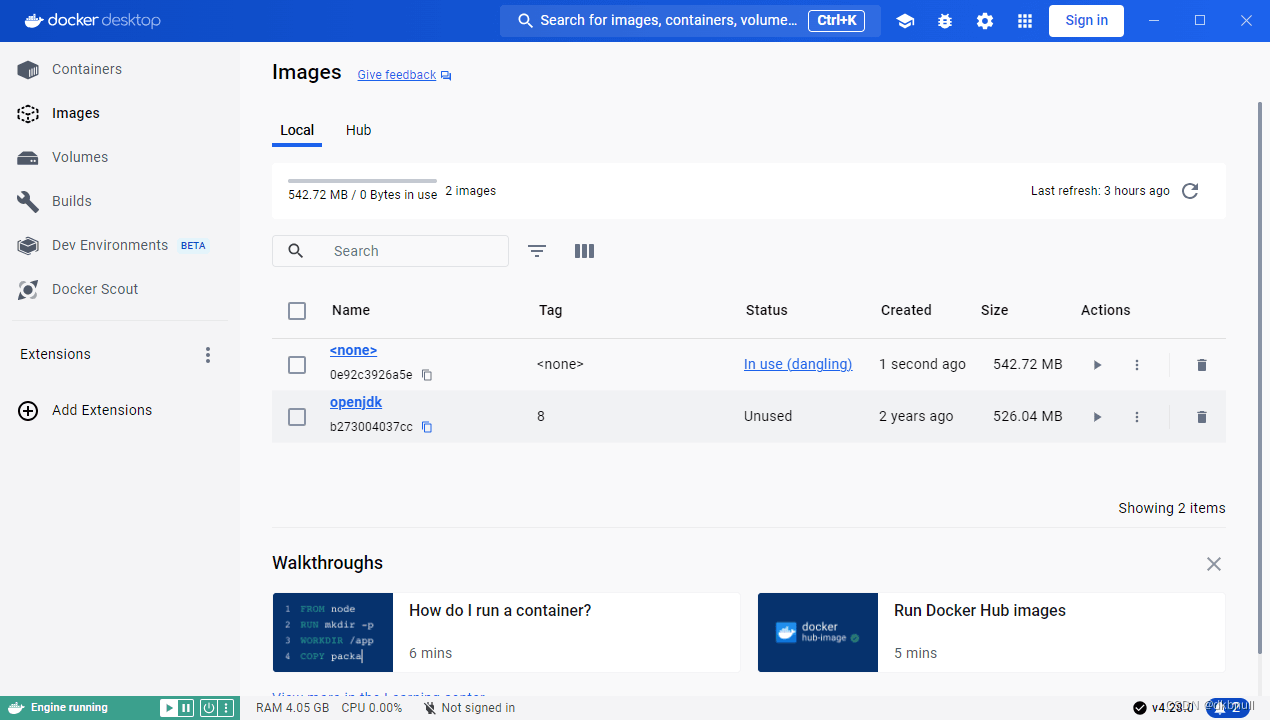Switch to the Hub tab
1270x720 pixels.
pyautogui.click(x=358, y=131)
